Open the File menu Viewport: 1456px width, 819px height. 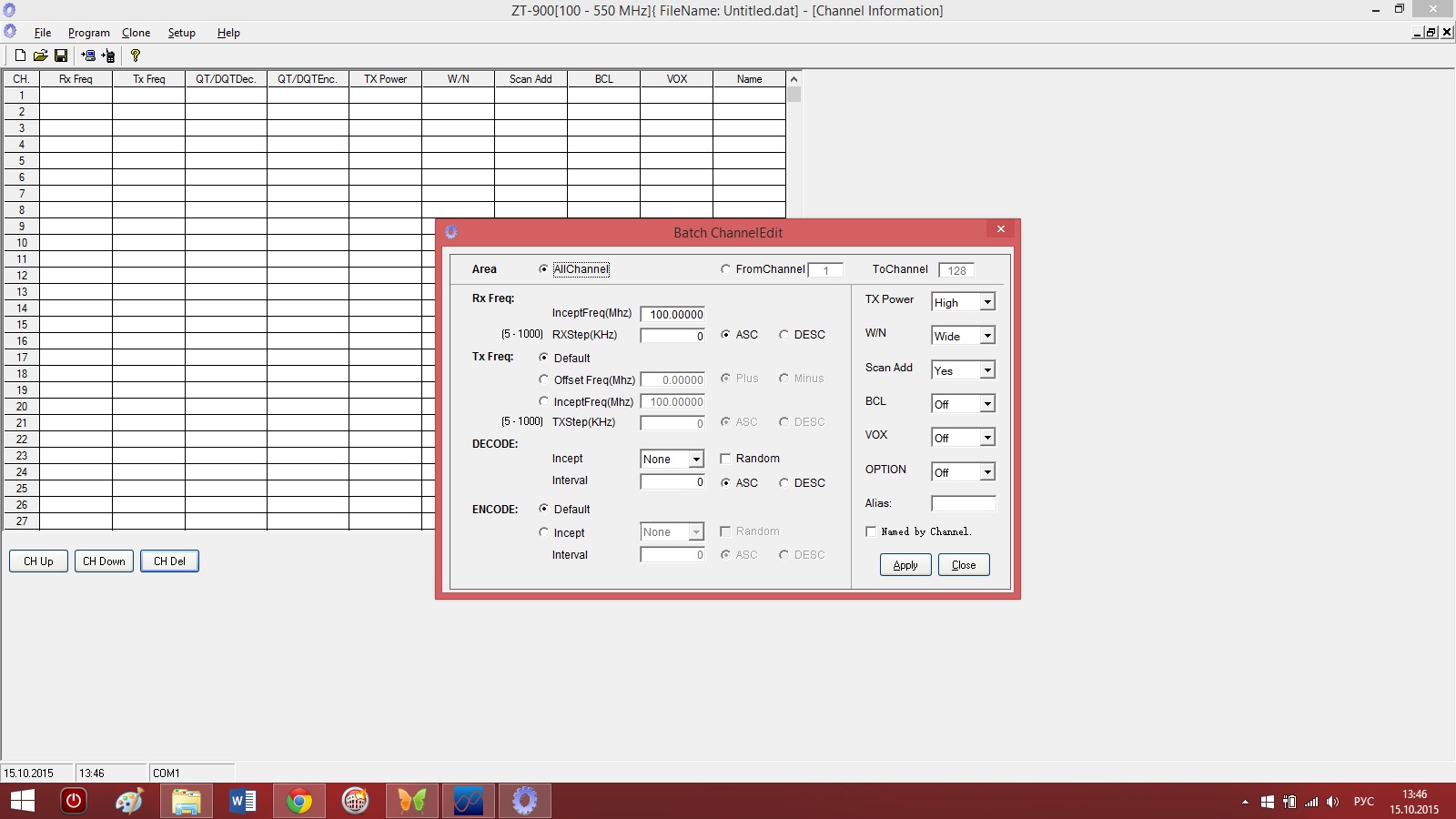[43, 32]
